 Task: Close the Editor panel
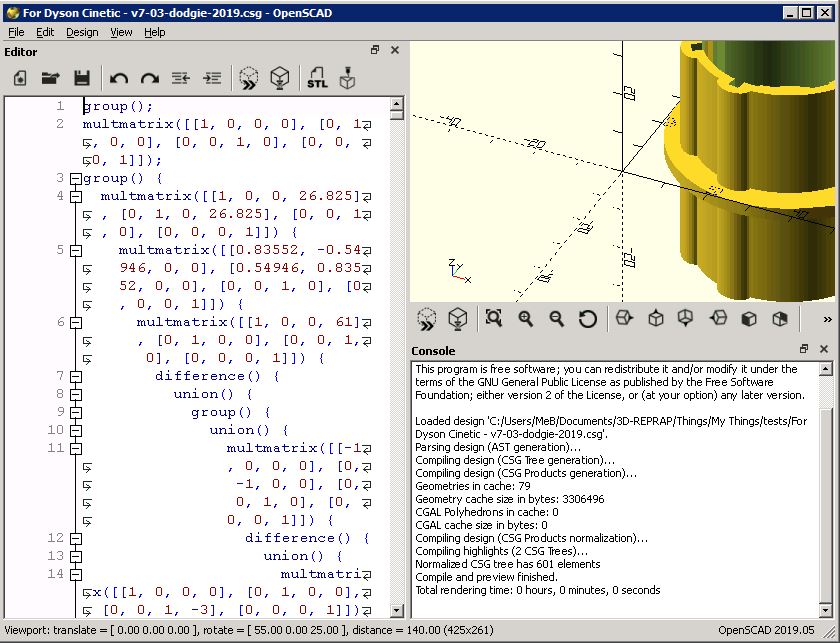(x=395, y=50)
